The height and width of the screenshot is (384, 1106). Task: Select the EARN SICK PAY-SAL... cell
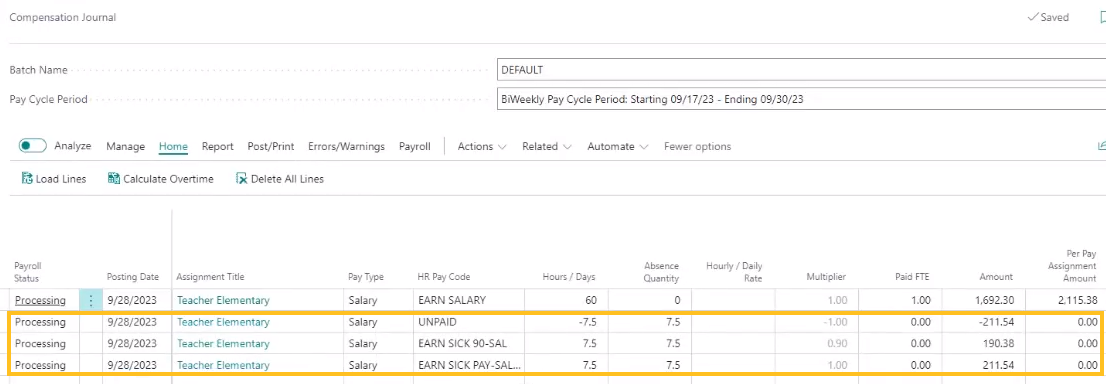[468, 365]
